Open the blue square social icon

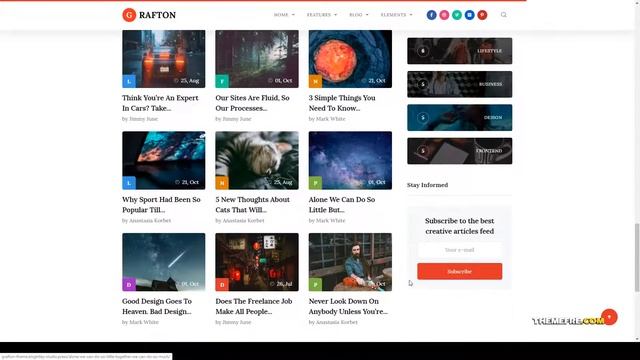coord(469,15)
